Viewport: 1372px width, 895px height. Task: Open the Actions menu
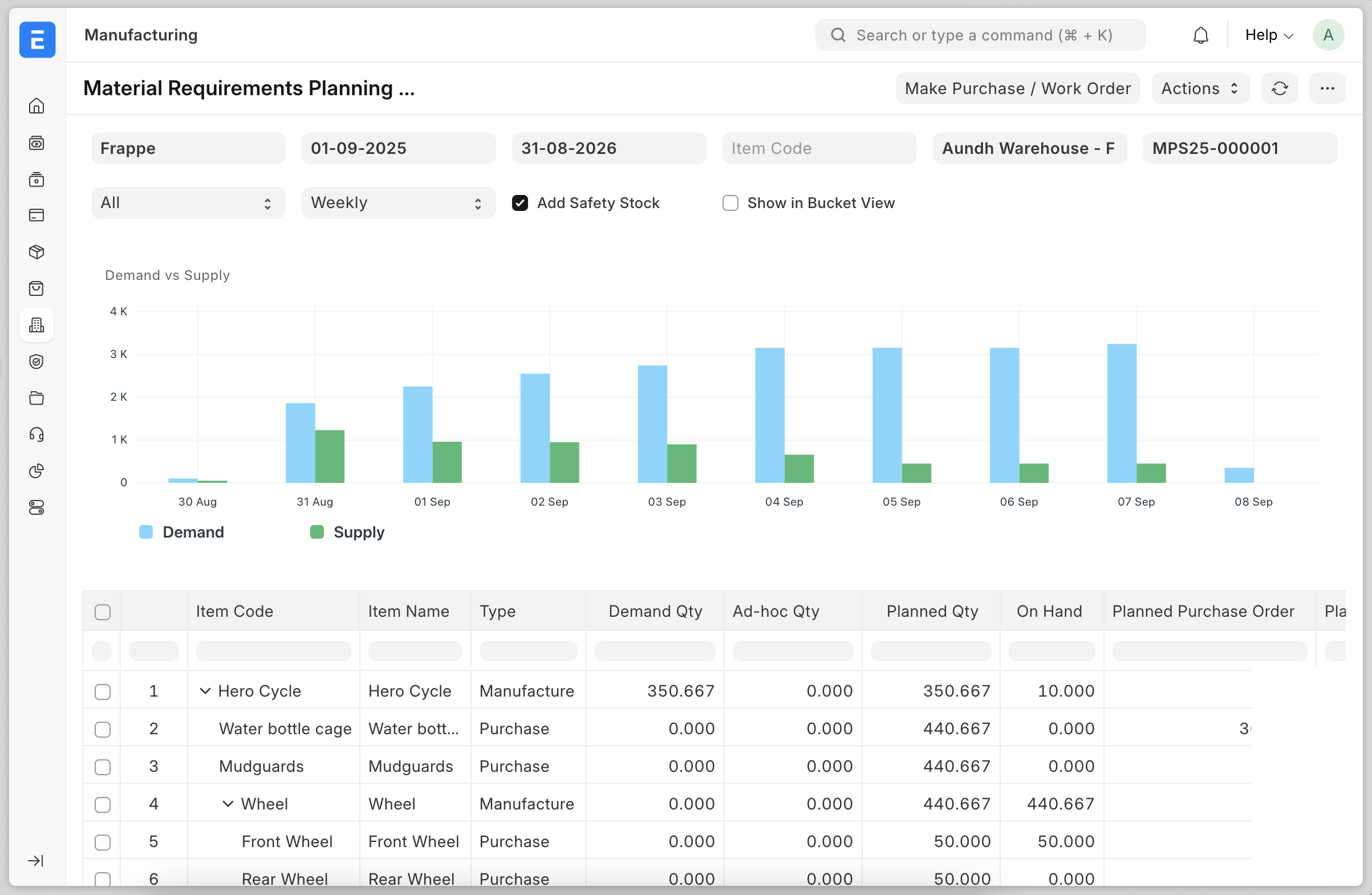click(1200, 88)
